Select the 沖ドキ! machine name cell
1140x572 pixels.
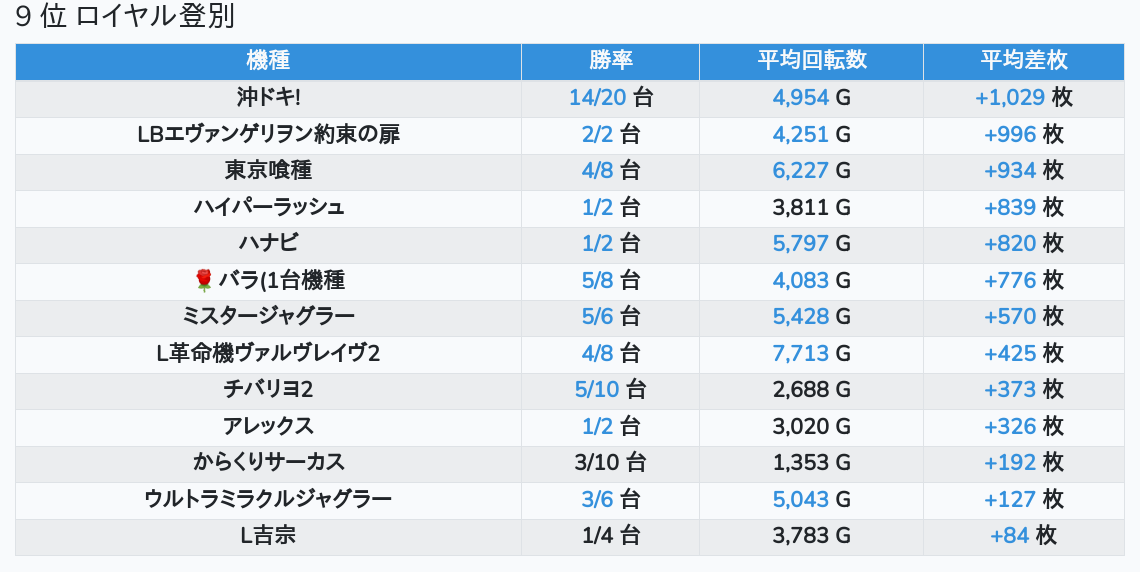(x=268, y=98)
